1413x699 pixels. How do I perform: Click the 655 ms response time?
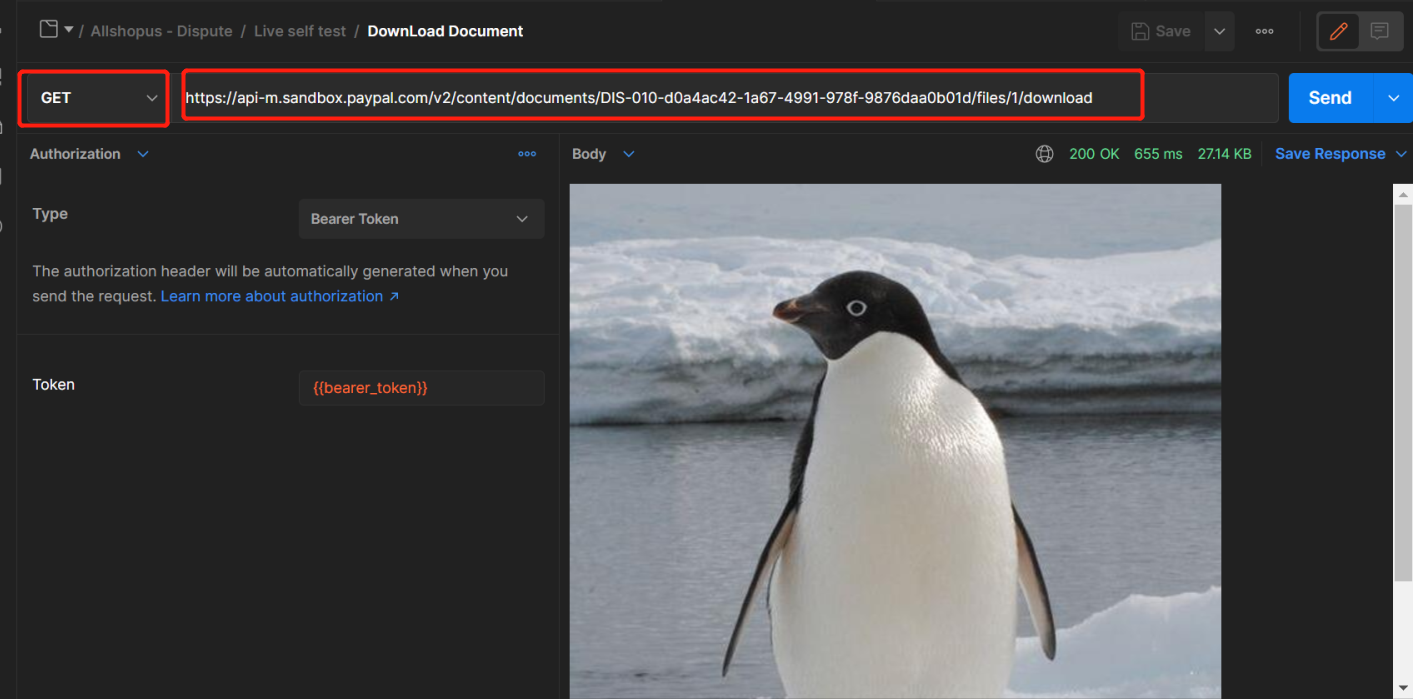[1158, 154]
